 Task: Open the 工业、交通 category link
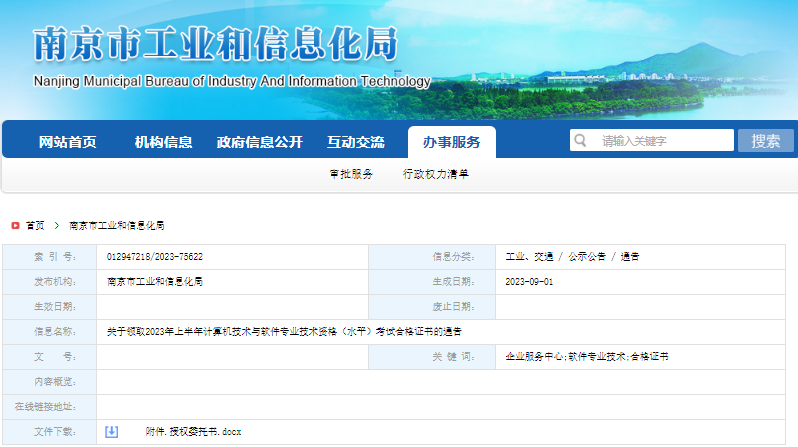tap(529, 257)
